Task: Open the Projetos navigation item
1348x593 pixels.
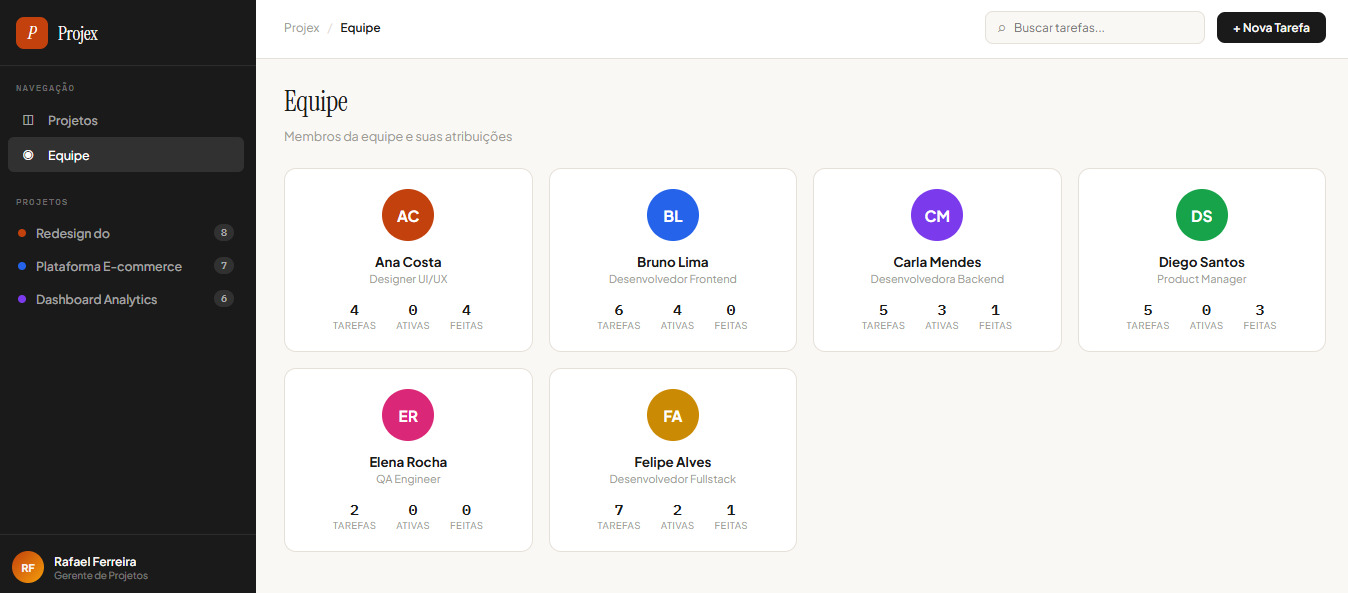Action: 126,120
